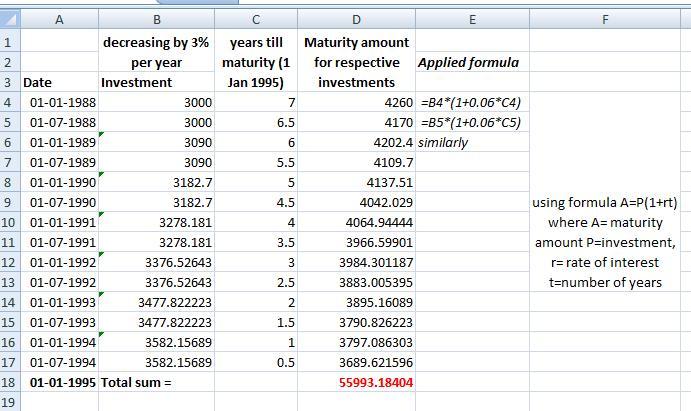
Task: Select maturity amount 3883.005395
Action: pyautogui.click(x=357, y=282)
